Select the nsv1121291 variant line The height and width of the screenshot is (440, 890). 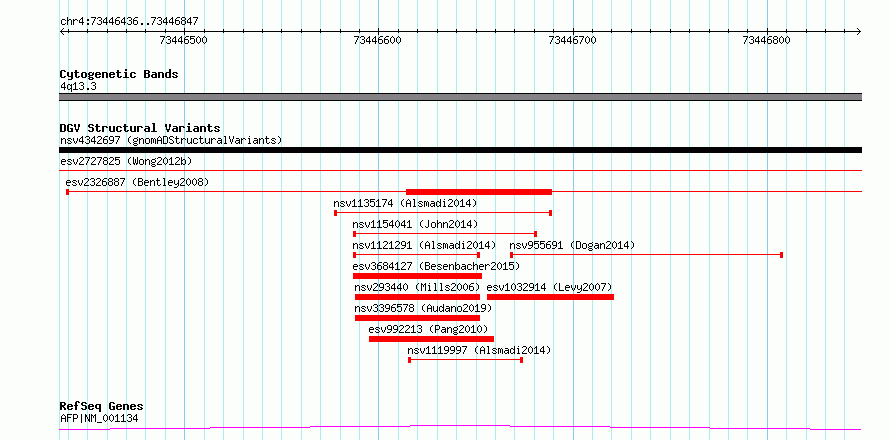[x=416, y=255]
